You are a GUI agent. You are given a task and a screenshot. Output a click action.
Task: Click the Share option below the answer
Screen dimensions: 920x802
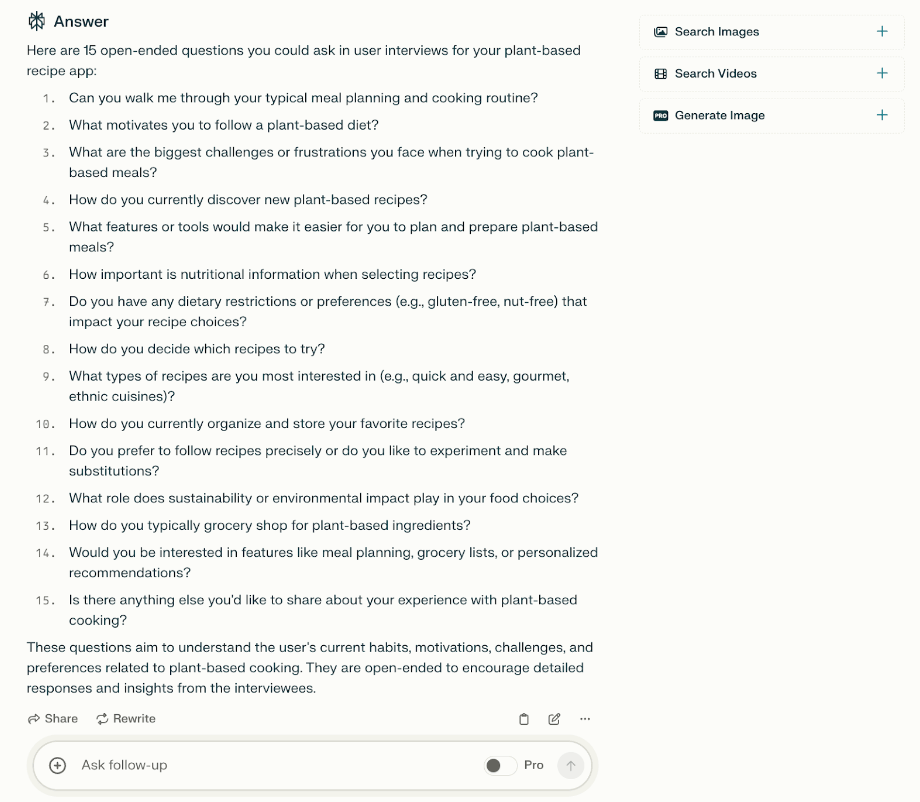pyautogui.click(x=52, y=718)
